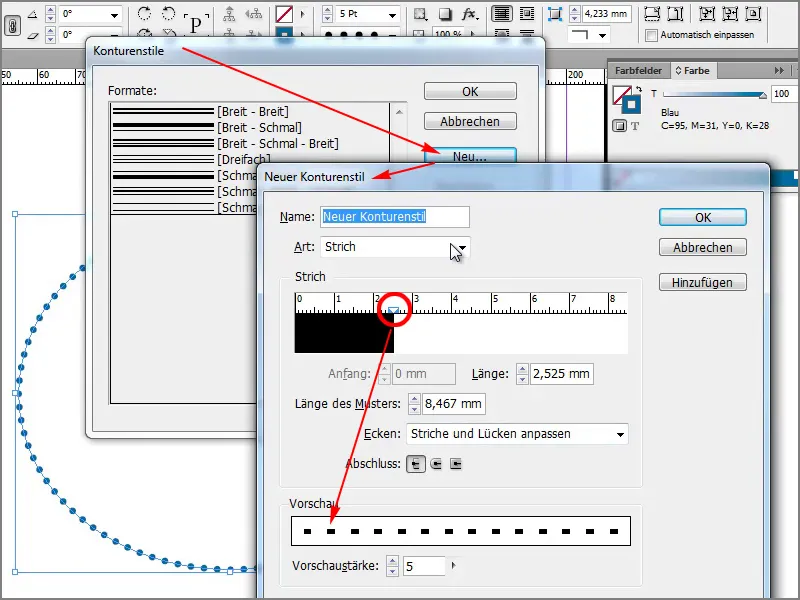
Task: Open the fx effects menu icon
Action: [468, 15]
